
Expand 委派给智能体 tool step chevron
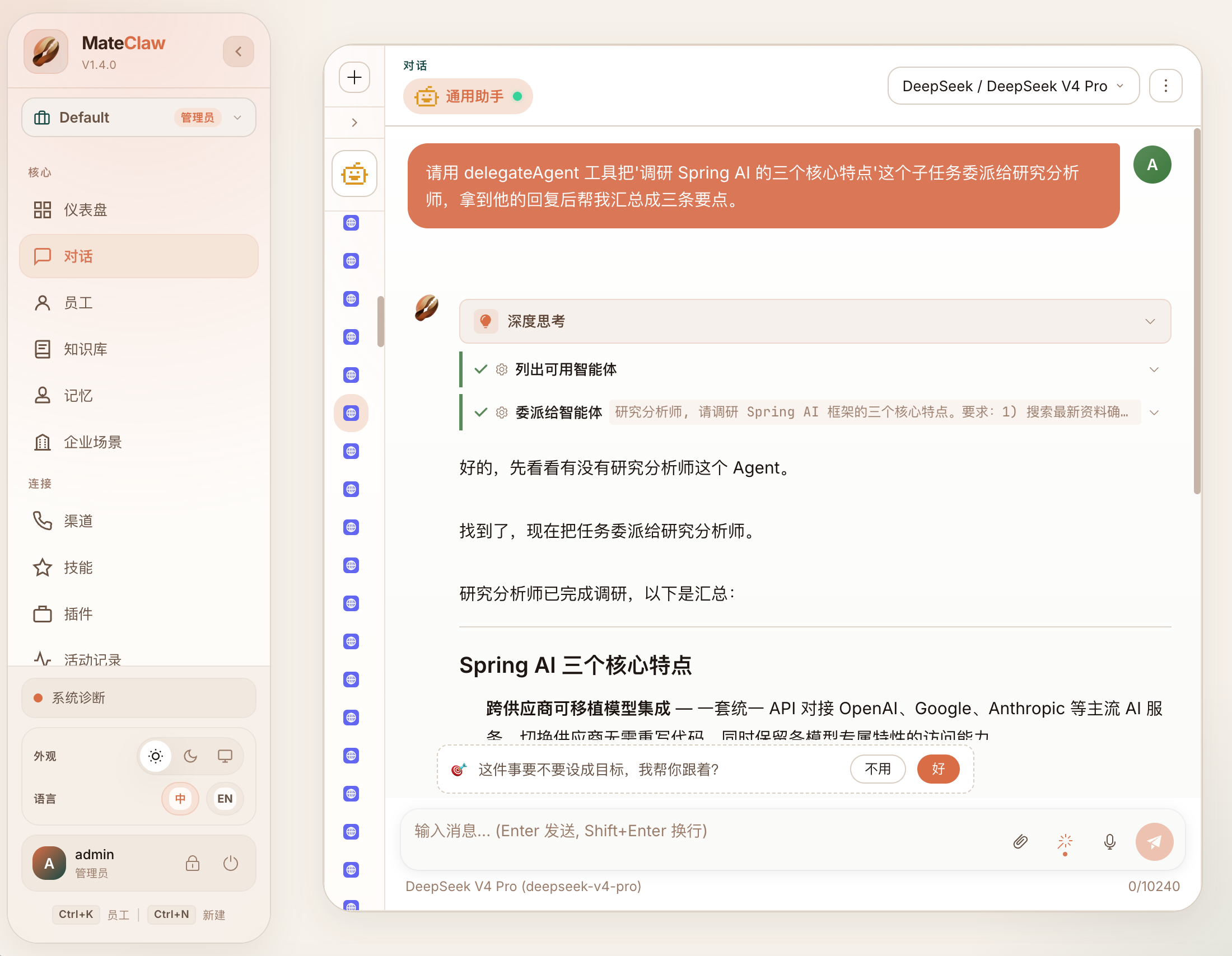1155,413
